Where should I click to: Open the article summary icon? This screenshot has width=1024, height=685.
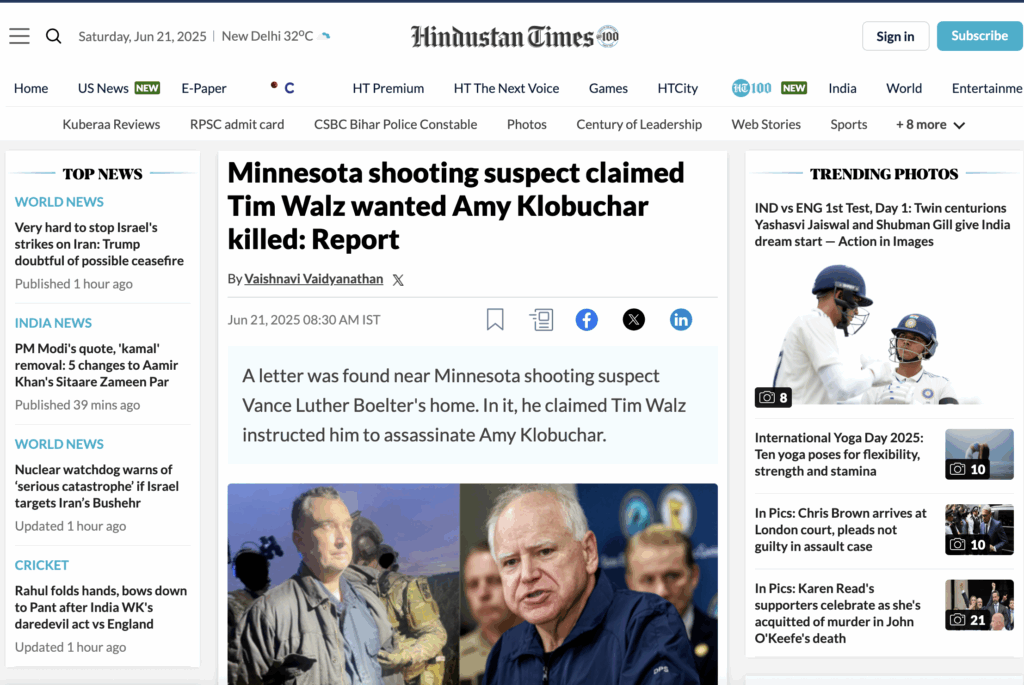541,319
